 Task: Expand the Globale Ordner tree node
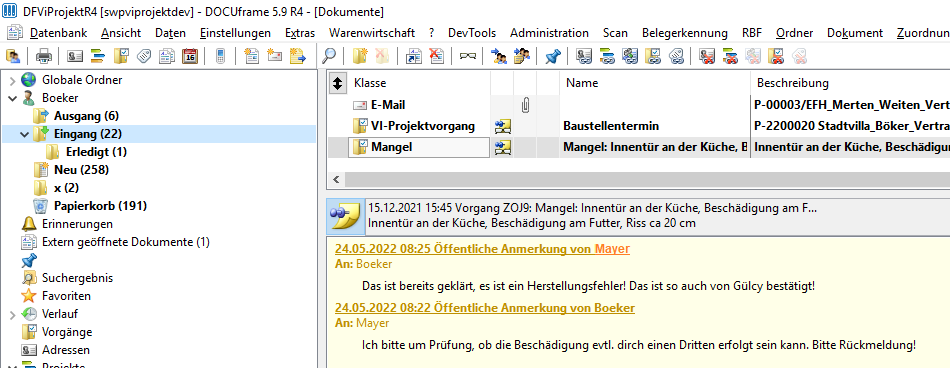coord(12,80)
